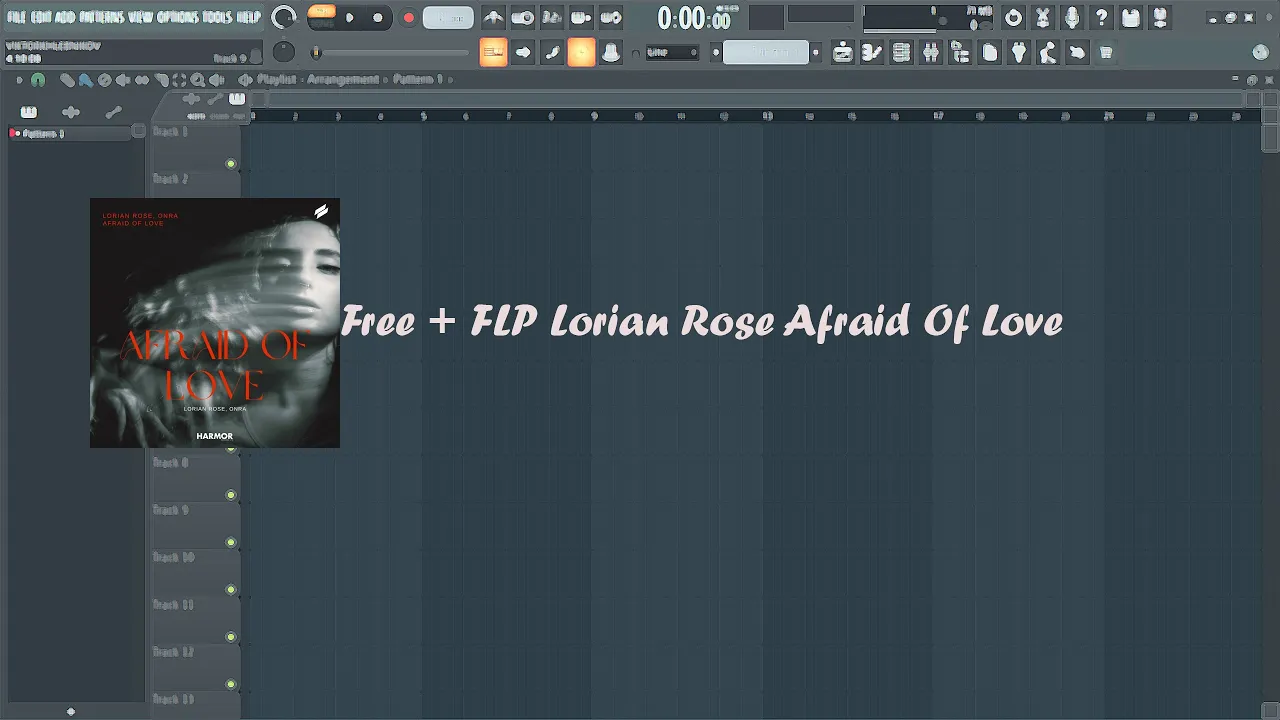The height and width of the screenshot is (720, 1280).
Task: Toggle step editing mode icon
Action: 523,52
